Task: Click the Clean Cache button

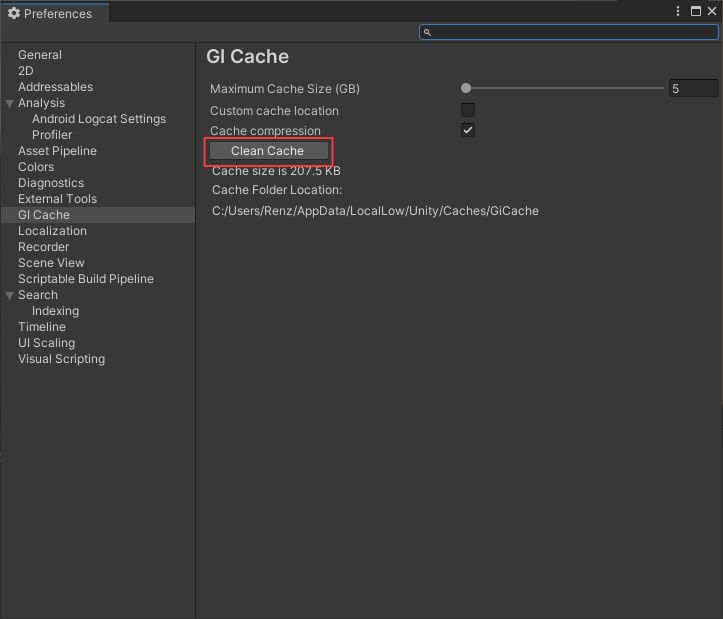Action: coord(268,151)
